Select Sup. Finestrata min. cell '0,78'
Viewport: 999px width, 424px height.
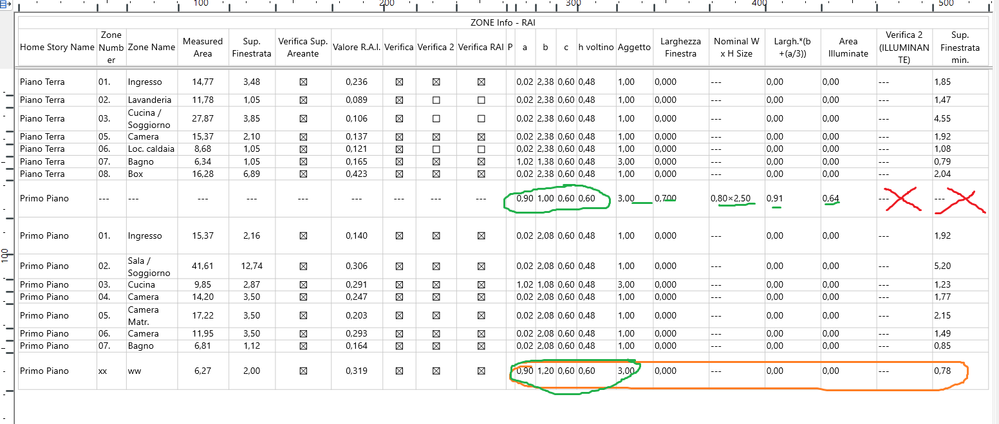click(x=942, y=371)
